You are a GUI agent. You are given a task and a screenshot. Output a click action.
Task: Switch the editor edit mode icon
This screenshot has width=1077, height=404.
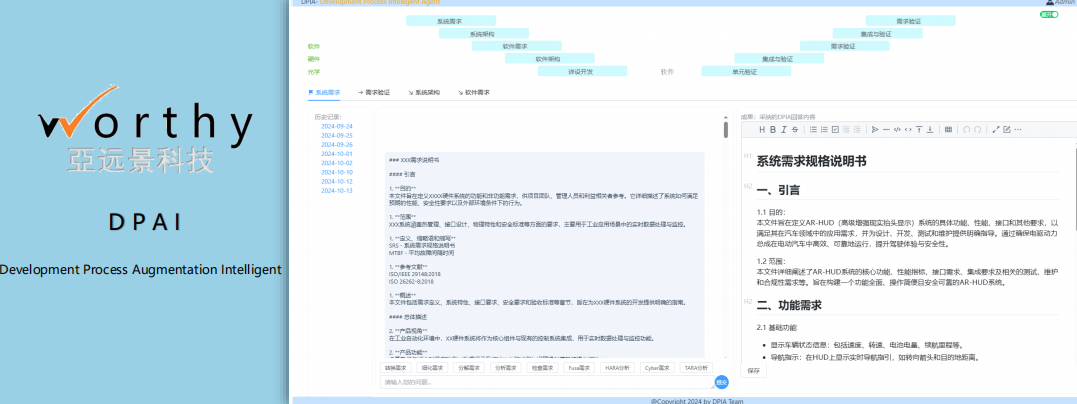1007,129
